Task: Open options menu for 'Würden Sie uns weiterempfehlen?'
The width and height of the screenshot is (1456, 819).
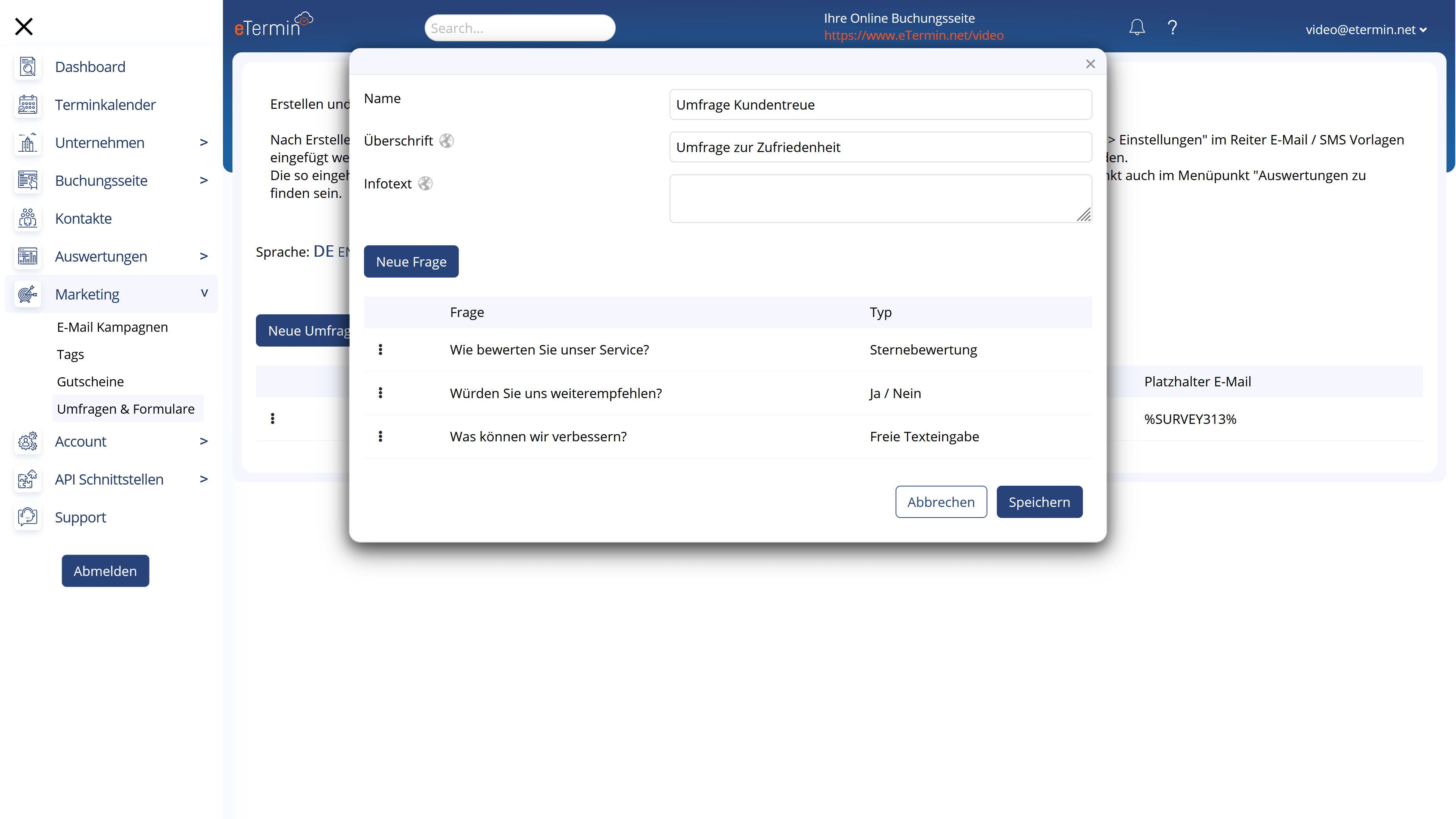Action: tap(380, 393)
